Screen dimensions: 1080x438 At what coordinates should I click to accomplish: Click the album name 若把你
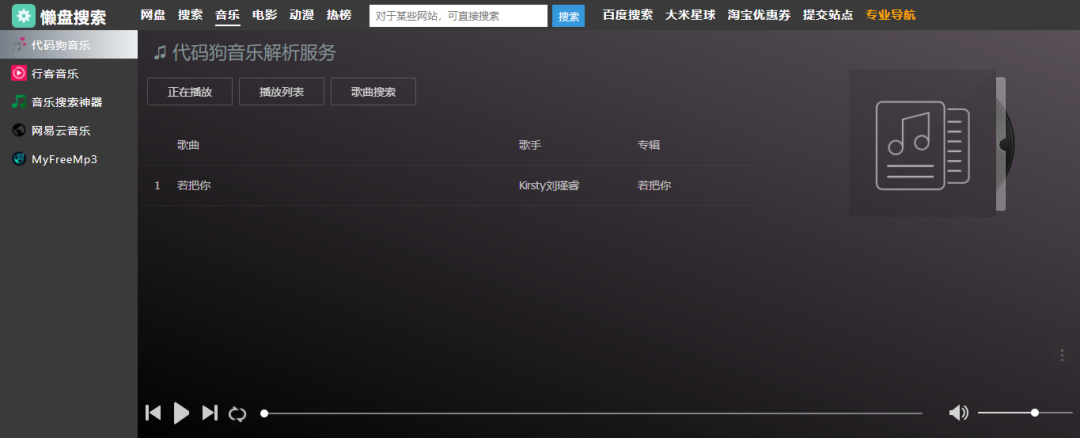654,185
